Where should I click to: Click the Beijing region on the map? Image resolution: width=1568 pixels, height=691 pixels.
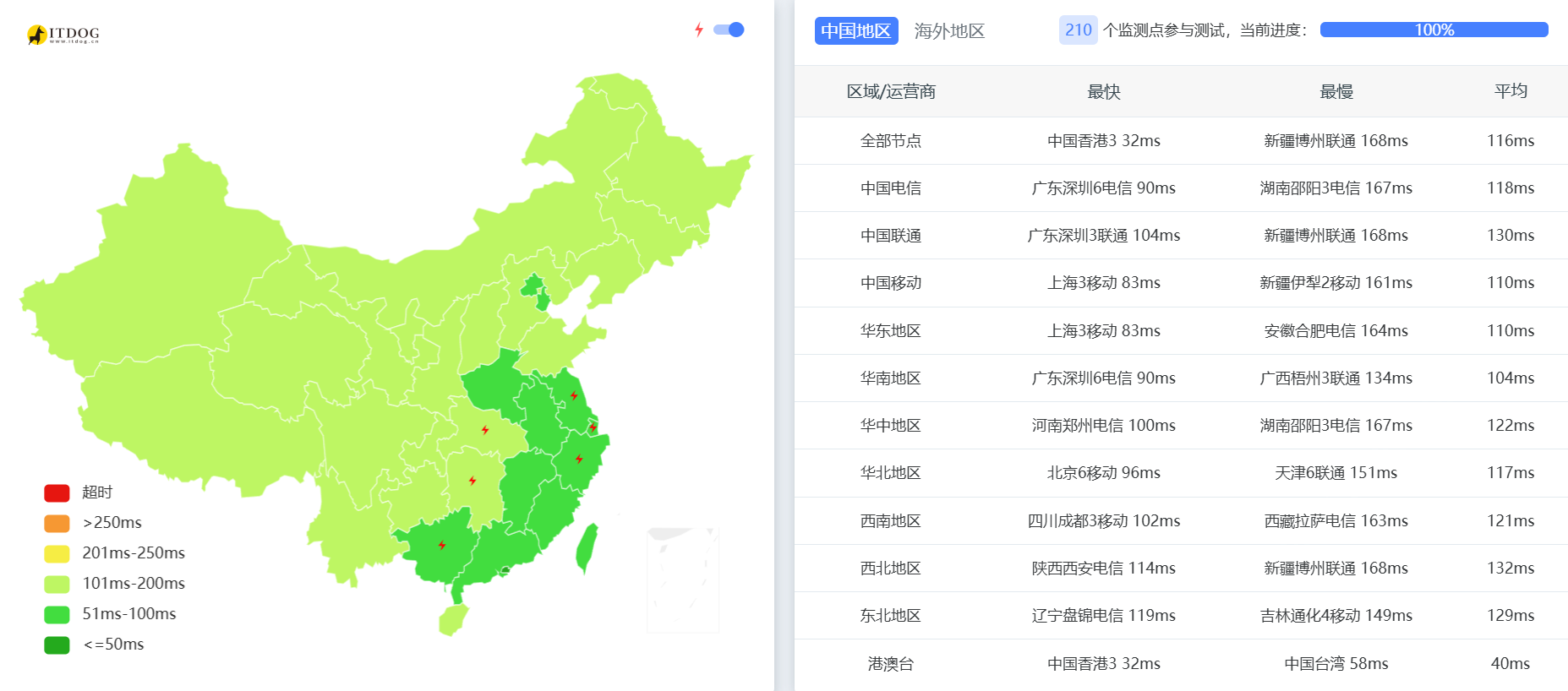(x=531, y=286)
